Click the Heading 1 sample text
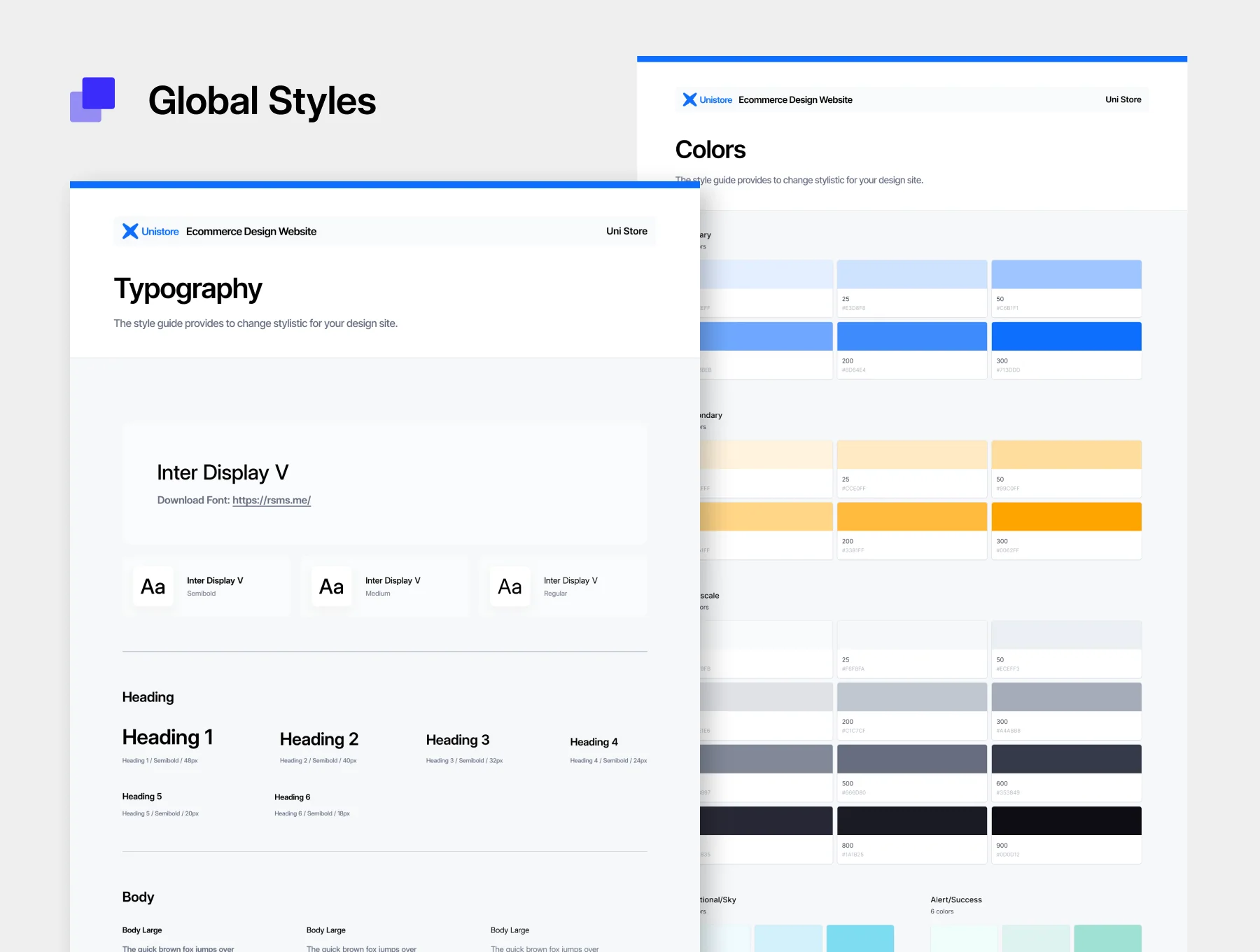The width and height of the screenshot is (1260, 952). 167,737
